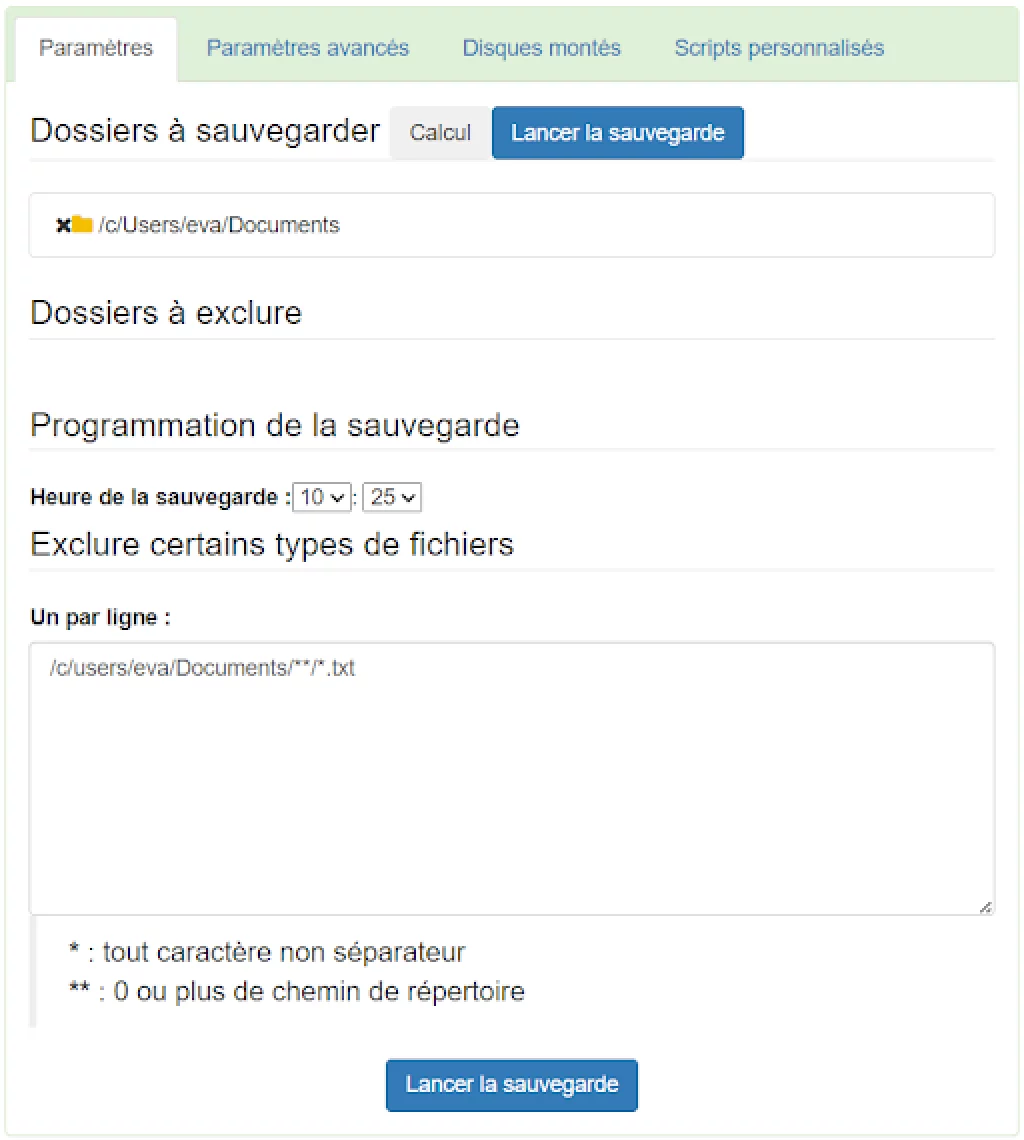
Task: Switch to the Paramètres tab
Action: [96, 48]
